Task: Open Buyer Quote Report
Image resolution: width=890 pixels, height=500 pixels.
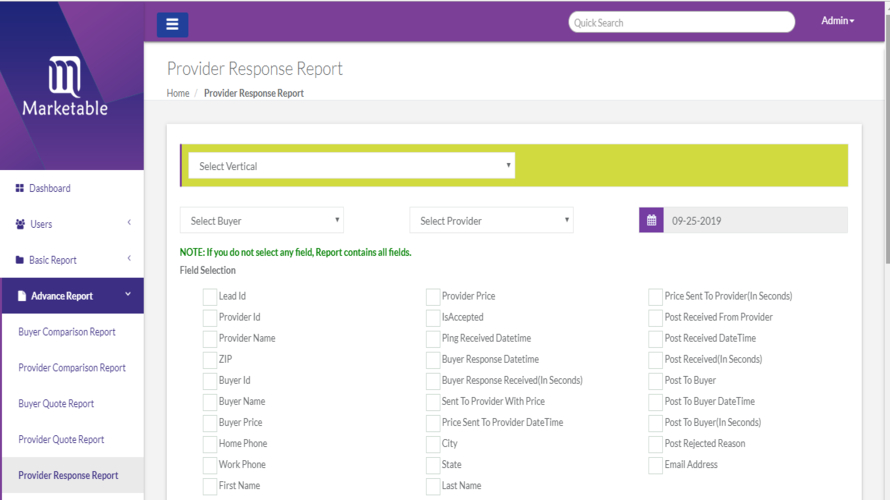Action: (56, 404)
